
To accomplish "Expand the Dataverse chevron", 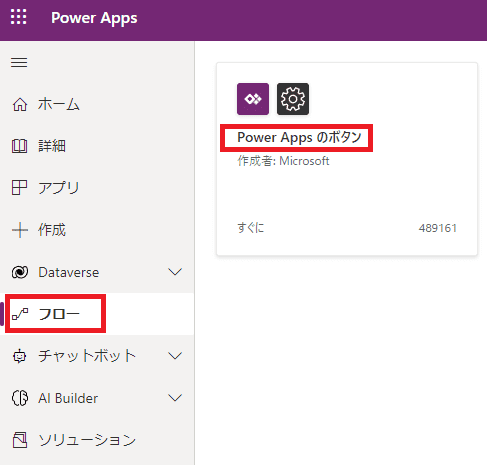I will (175, 272).
